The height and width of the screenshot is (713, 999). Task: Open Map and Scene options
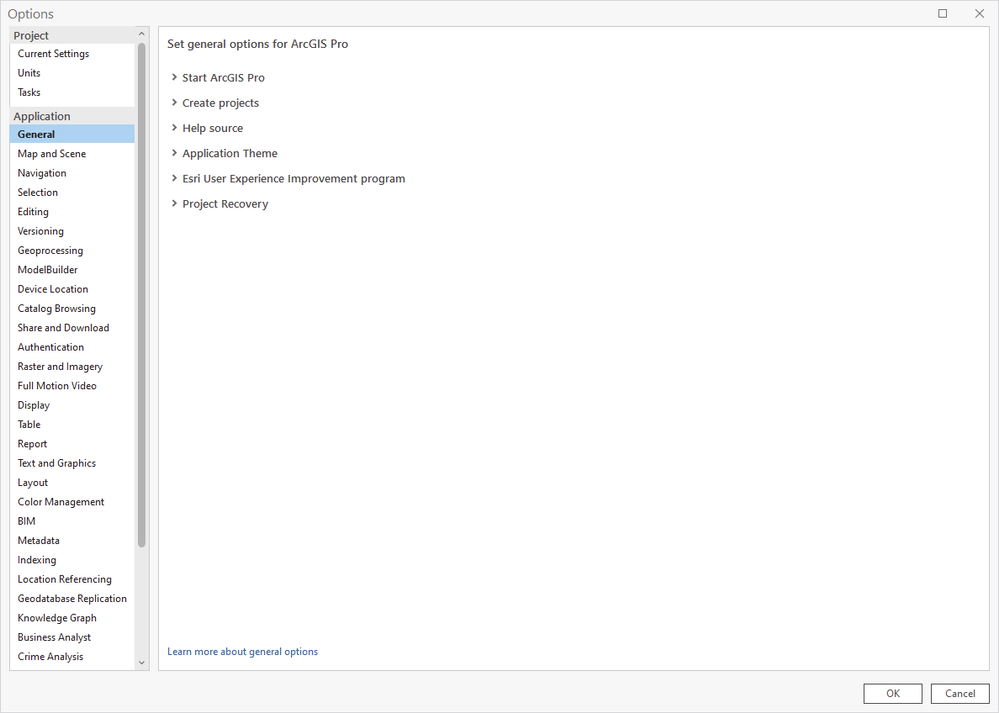tap(72, 154)
